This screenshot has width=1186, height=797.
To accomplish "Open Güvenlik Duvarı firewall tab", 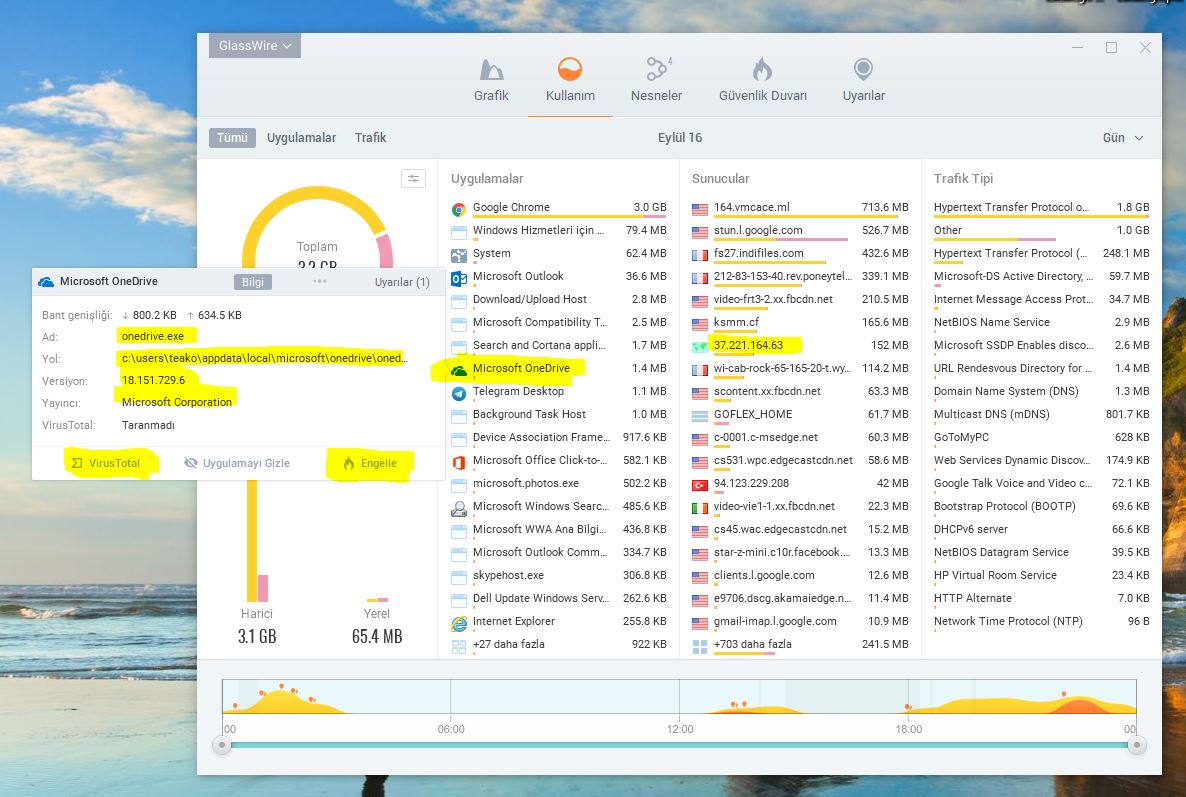I will tap(762, 80).
